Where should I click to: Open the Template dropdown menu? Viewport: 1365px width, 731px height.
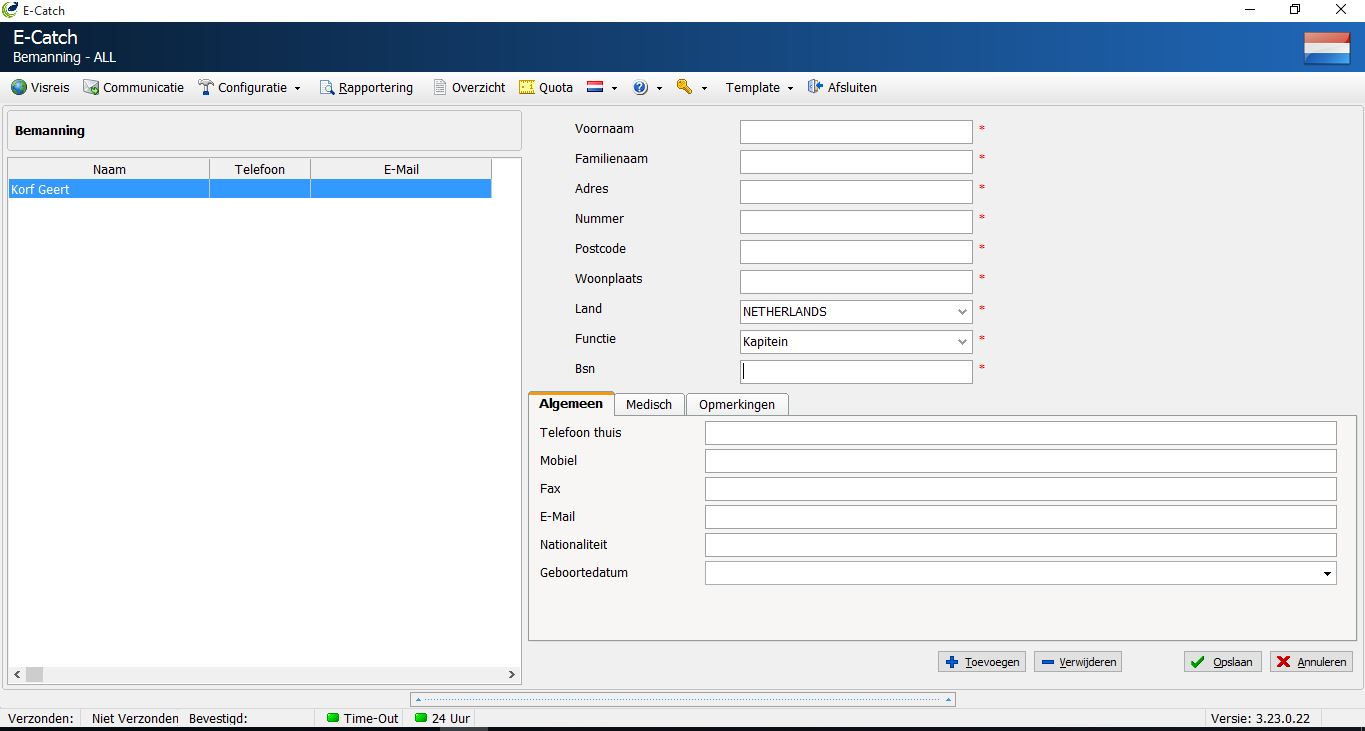(759, 88)
